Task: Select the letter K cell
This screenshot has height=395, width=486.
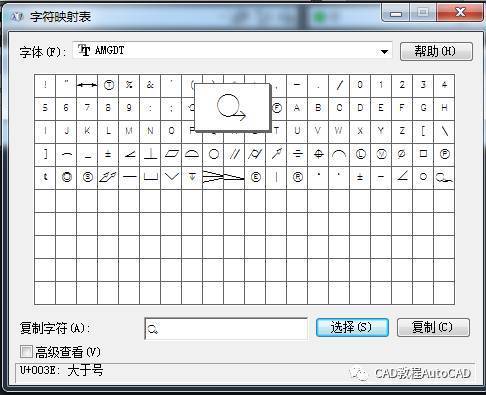Action: point(87,131)
